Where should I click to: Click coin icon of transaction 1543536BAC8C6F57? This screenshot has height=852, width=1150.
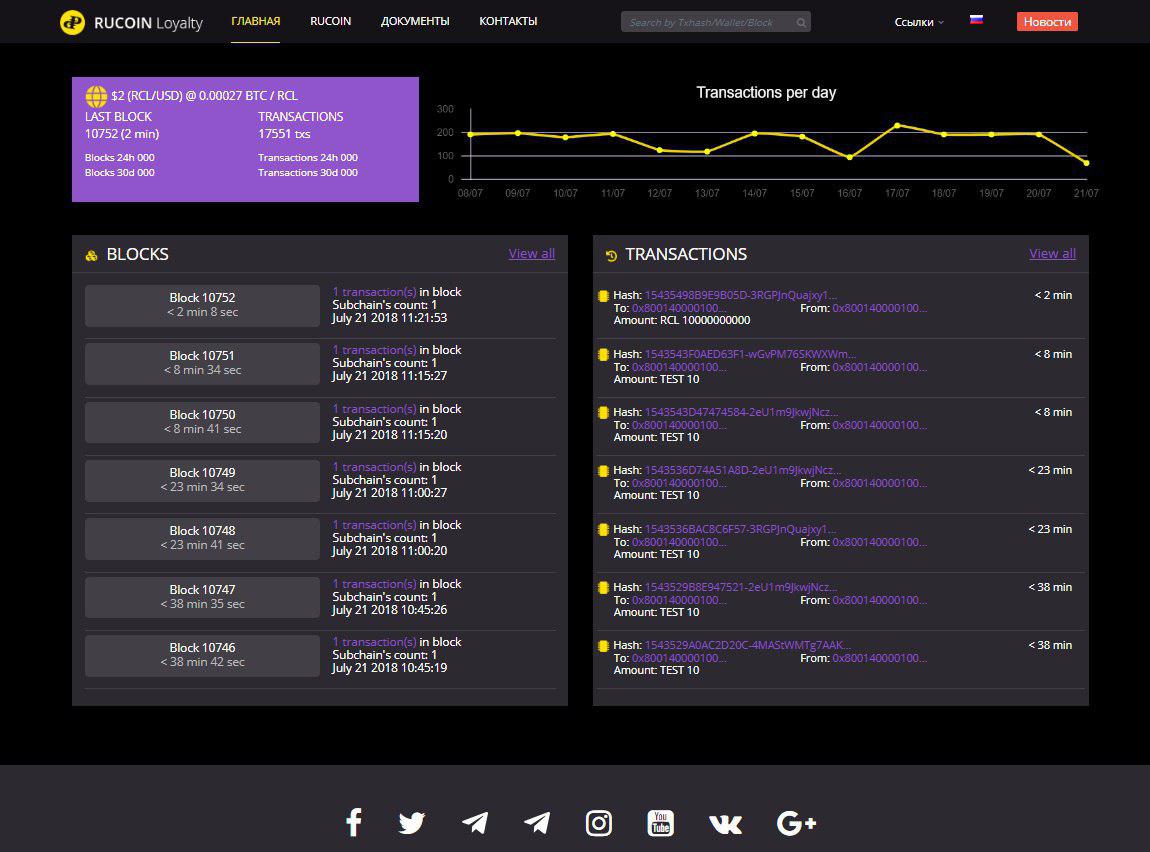click(x=603, y=529)
